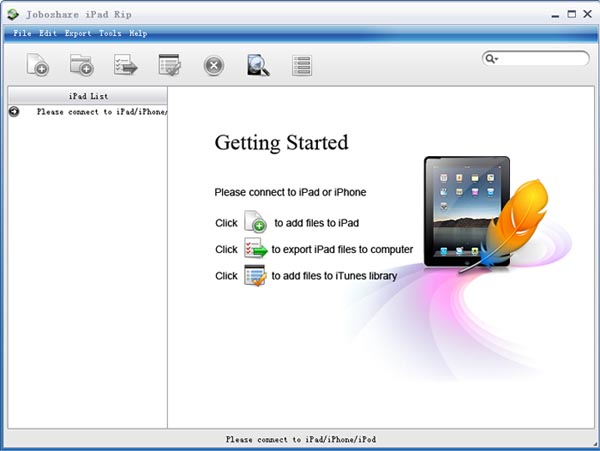Screen dimensions: 600x451
Task: Click the List view toolbar icon
Action: (x=302, y=65)
